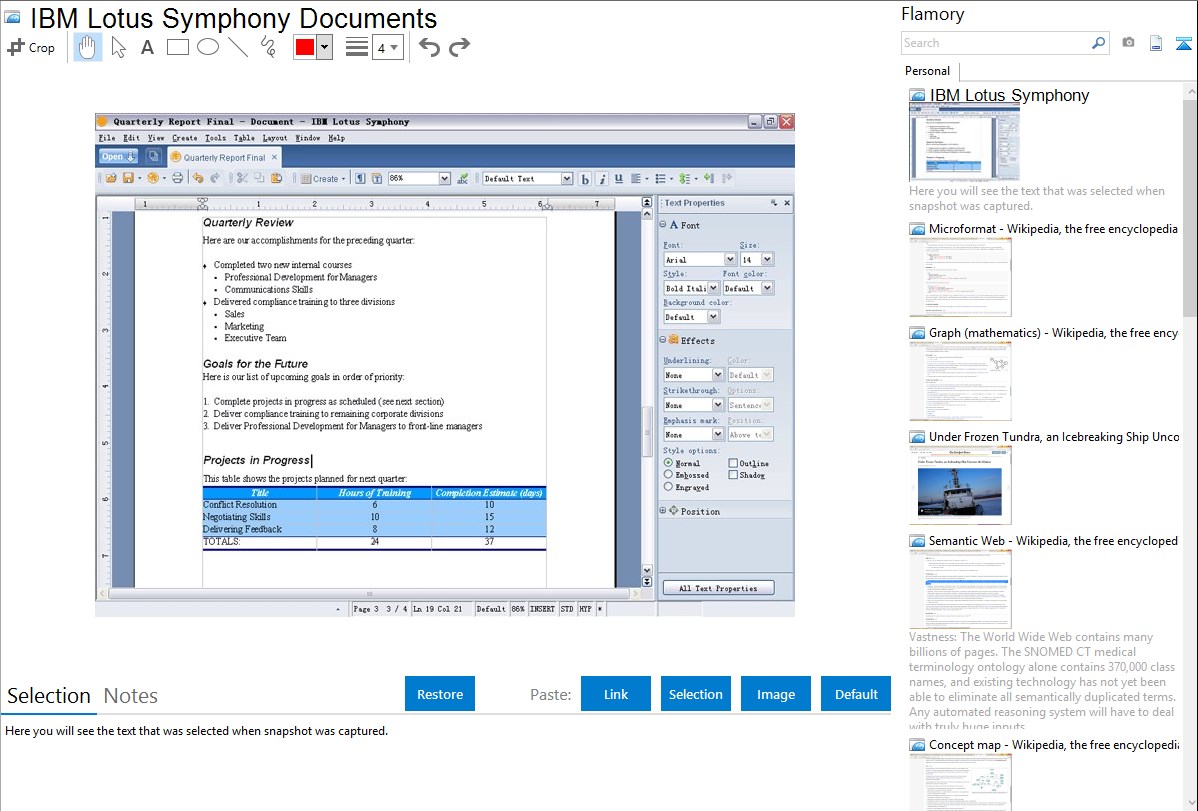
Task: Click the red color swatch
Action: click(305, 47)
